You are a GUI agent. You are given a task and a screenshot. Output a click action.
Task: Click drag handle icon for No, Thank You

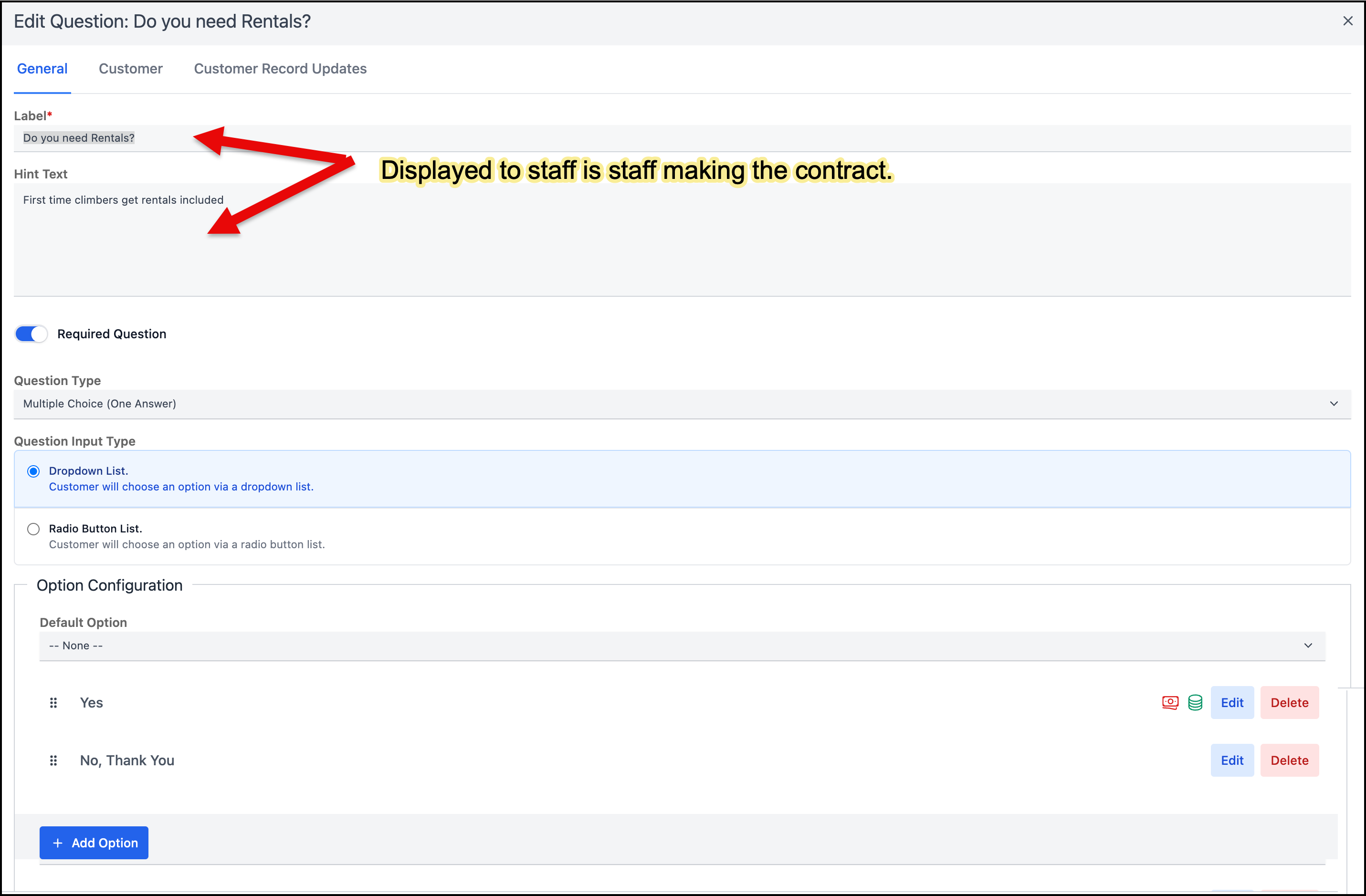click(53, 761)
